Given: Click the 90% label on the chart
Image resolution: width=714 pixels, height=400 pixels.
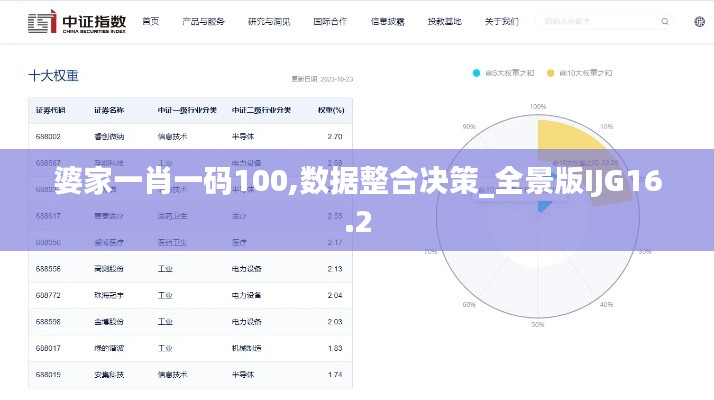Looking at the screenshot, I should click(x=469, y=126).
